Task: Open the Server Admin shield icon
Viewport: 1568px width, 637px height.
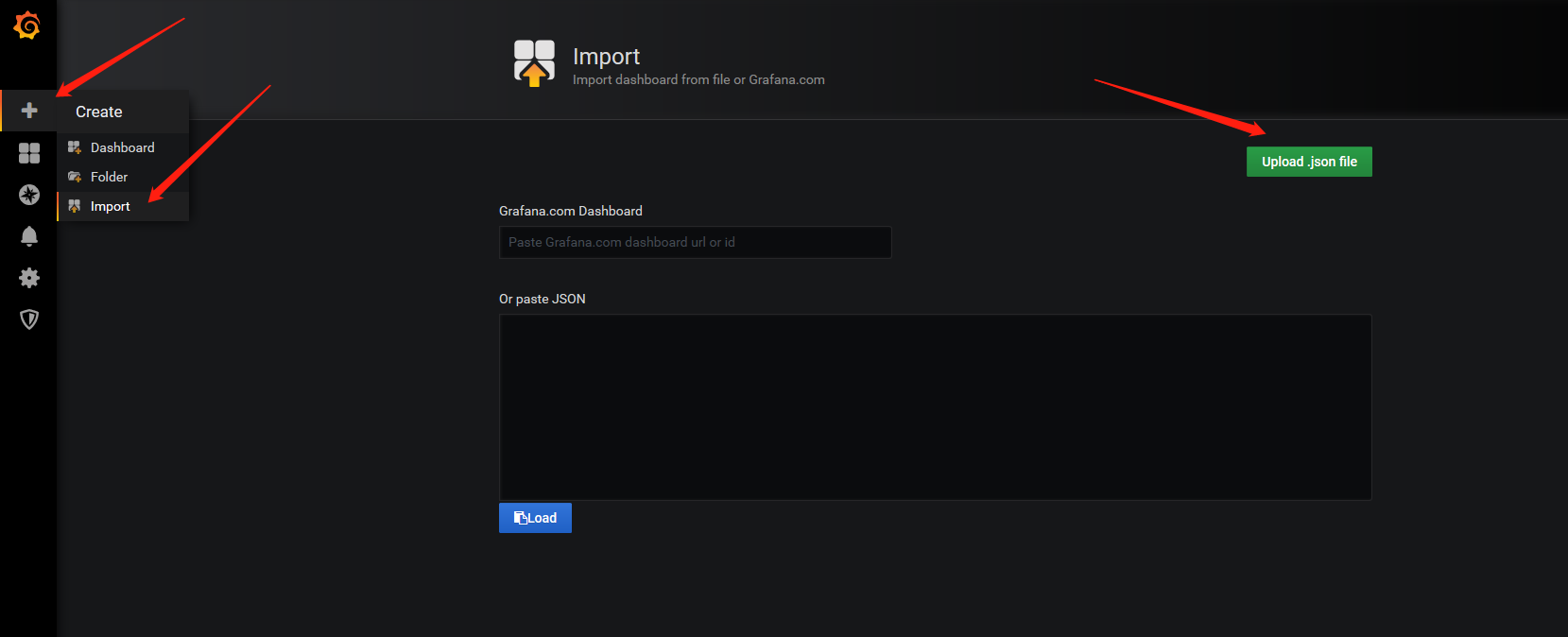Action: point(29,319)
